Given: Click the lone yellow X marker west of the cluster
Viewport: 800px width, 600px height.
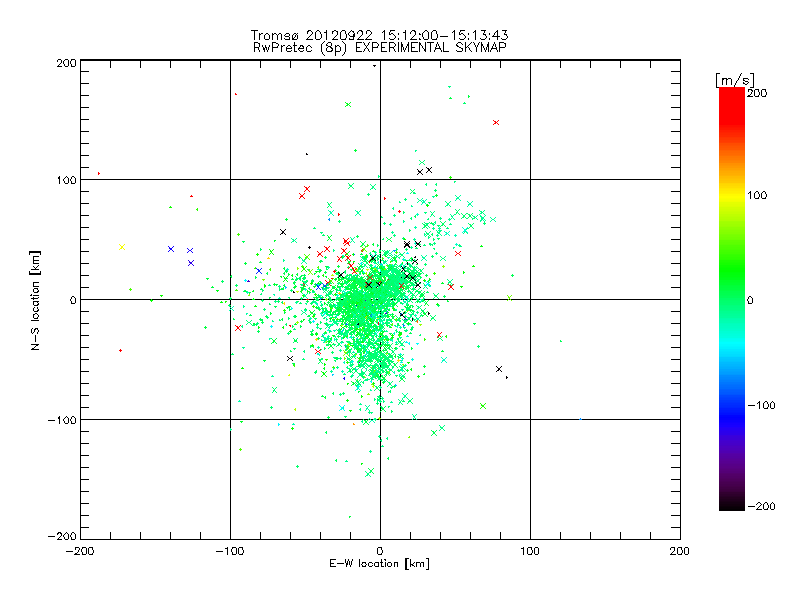Looking at the screenshot, I should (x=122, y=247).
